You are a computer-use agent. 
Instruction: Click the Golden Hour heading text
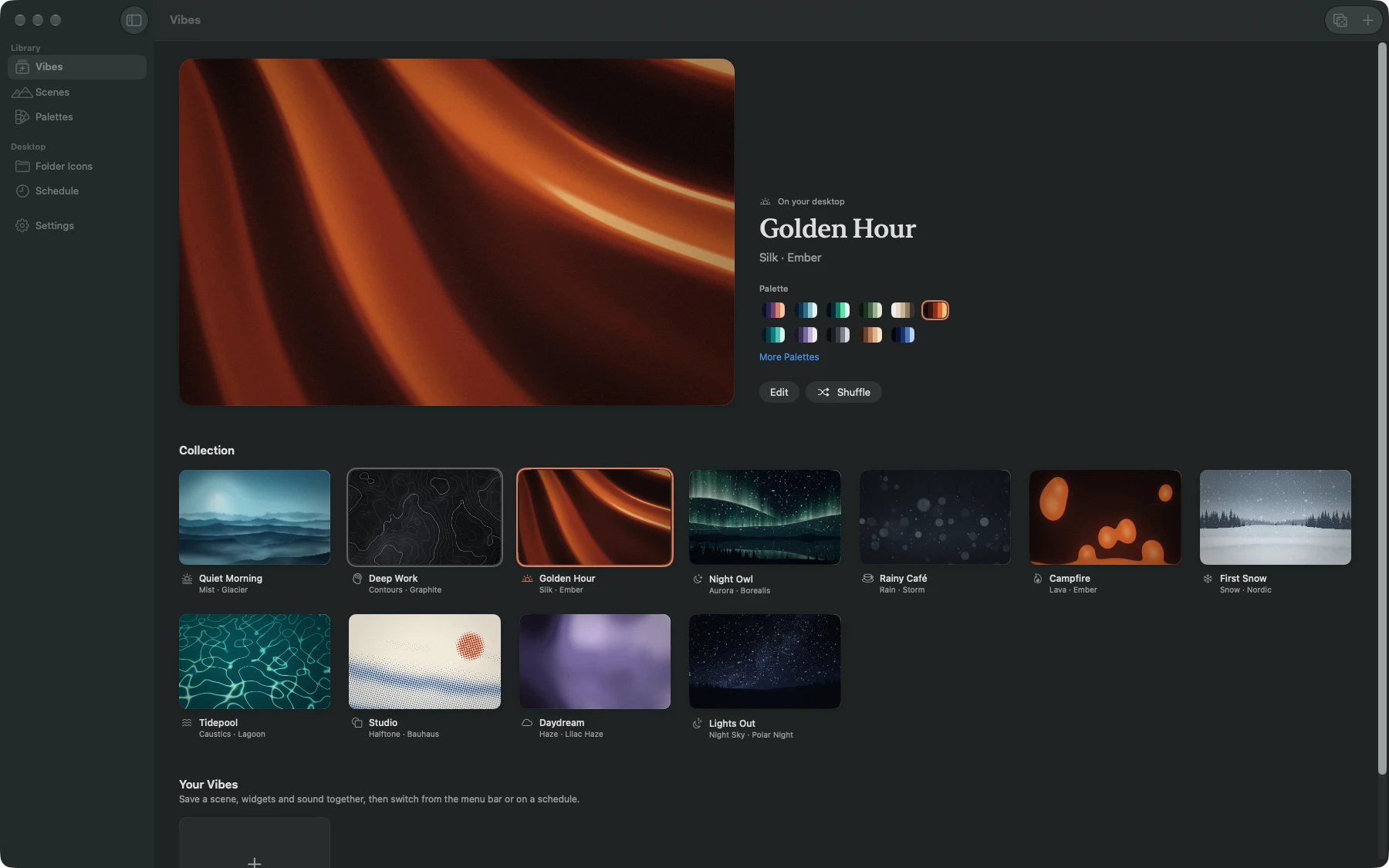(837, 228)
